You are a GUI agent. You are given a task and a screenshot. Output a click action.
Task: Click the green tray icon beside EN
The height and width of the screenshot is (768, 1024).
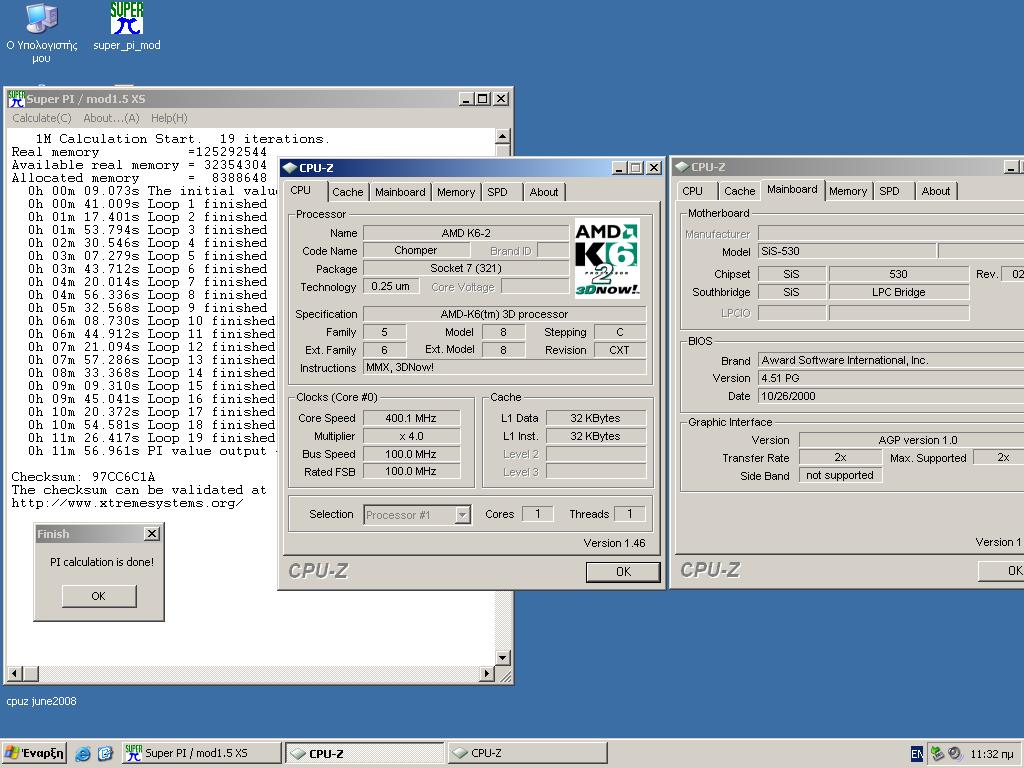click(x=937, y=754)
